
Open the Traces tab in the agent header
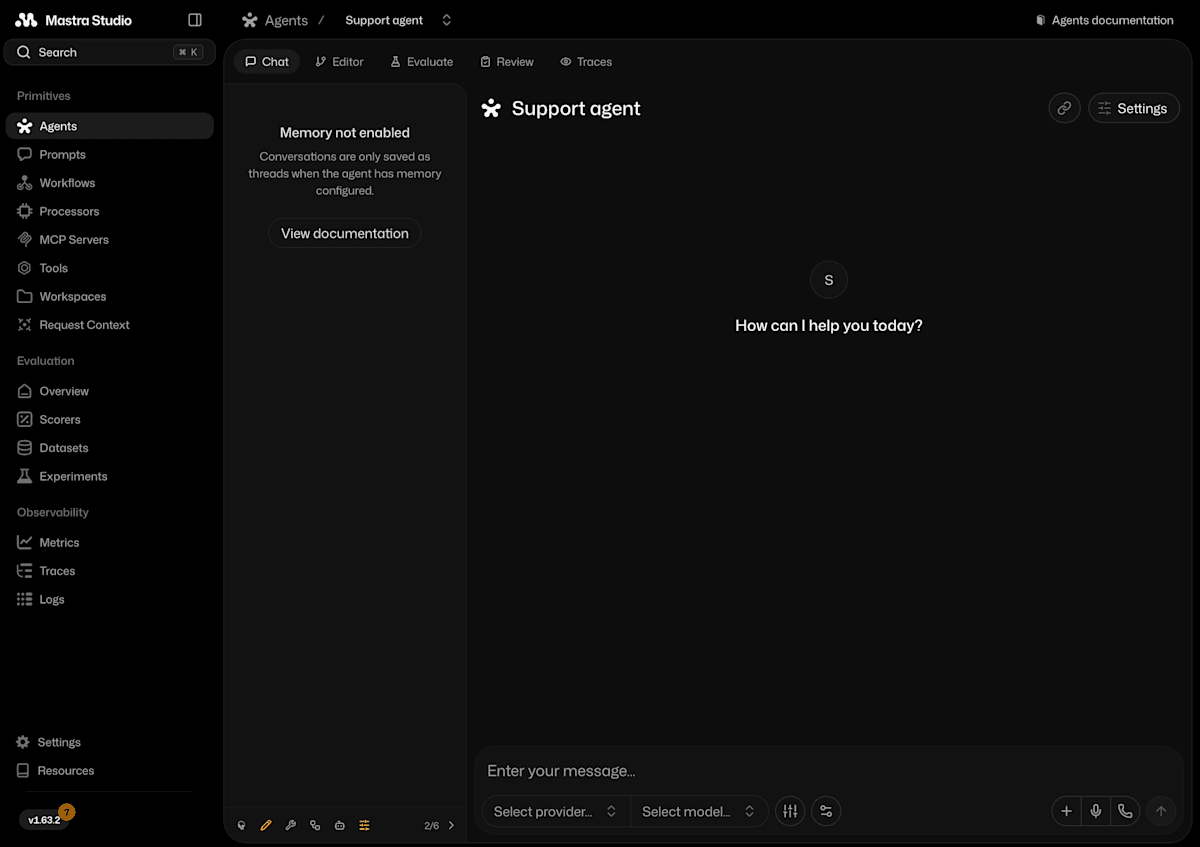[586, 62]
